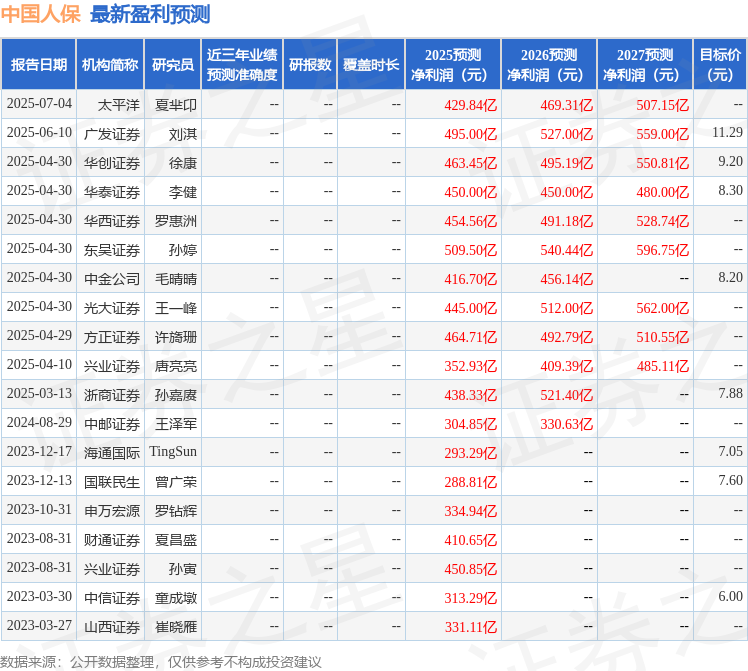Viewport: 748px width, 671px height.
Task: Select target price 8.20
Action: click(x=730, y=277)
